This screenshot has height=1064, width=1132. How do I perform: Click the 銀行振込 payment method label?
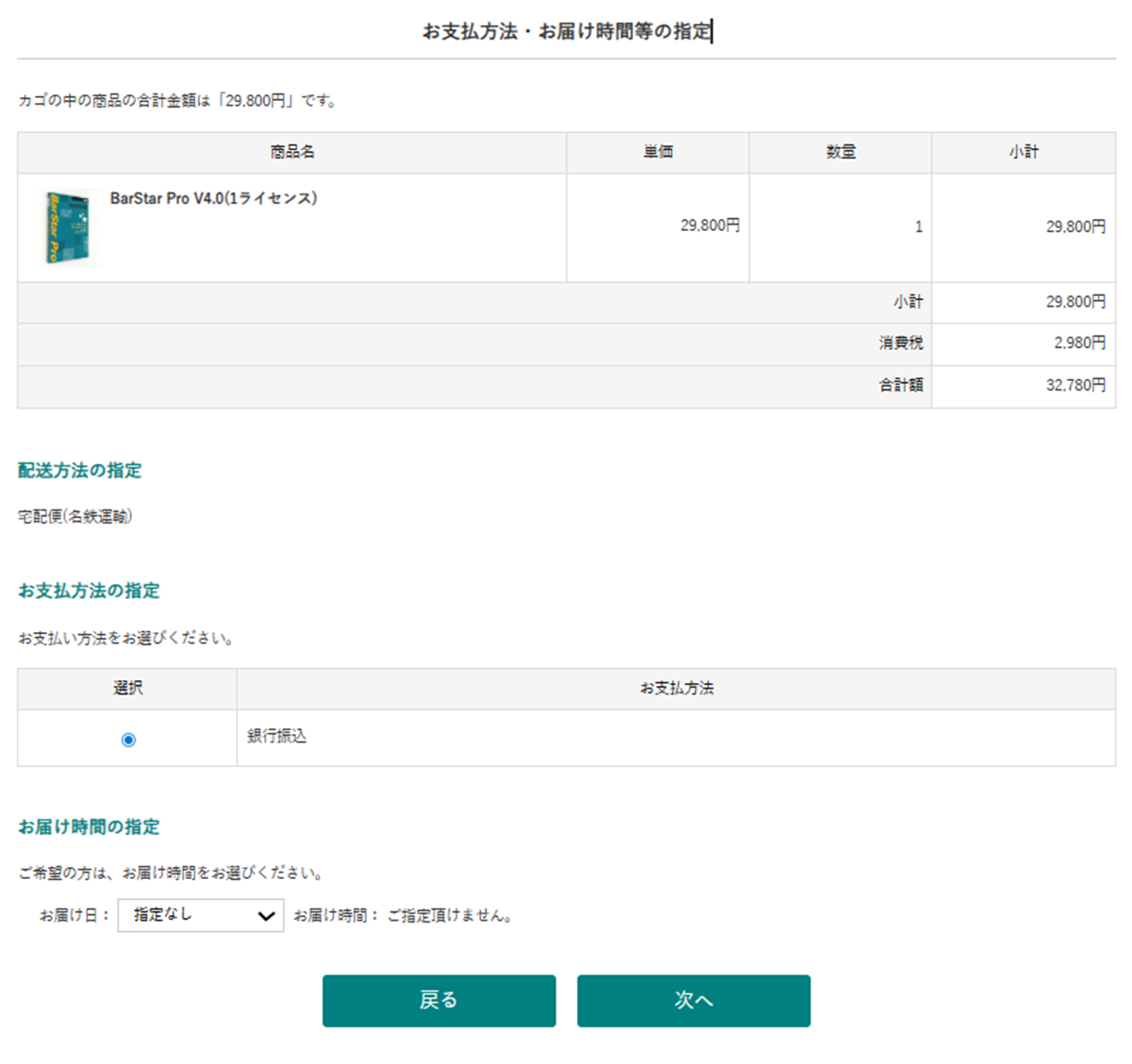pos(276,736)
